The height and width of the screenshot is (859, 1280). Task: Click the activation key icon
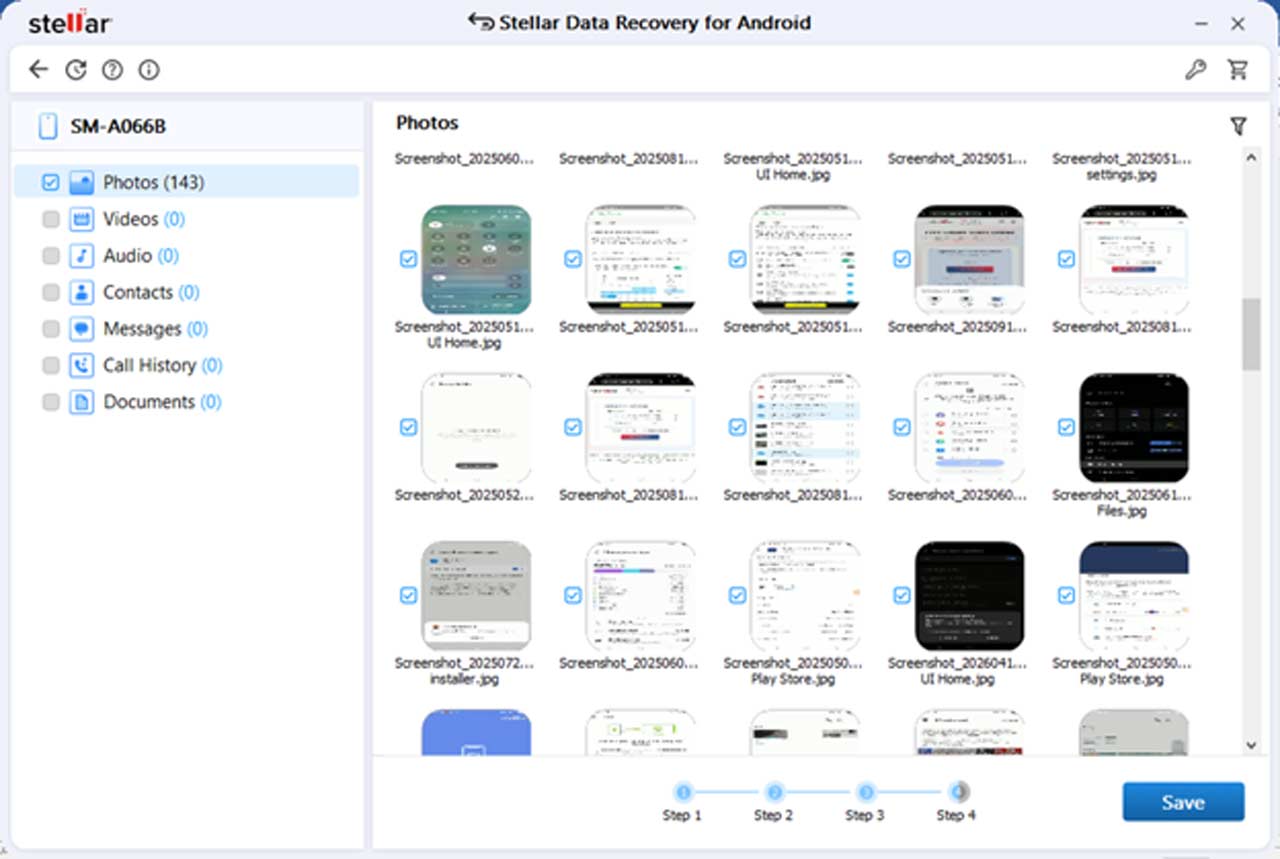point(1195,69)
